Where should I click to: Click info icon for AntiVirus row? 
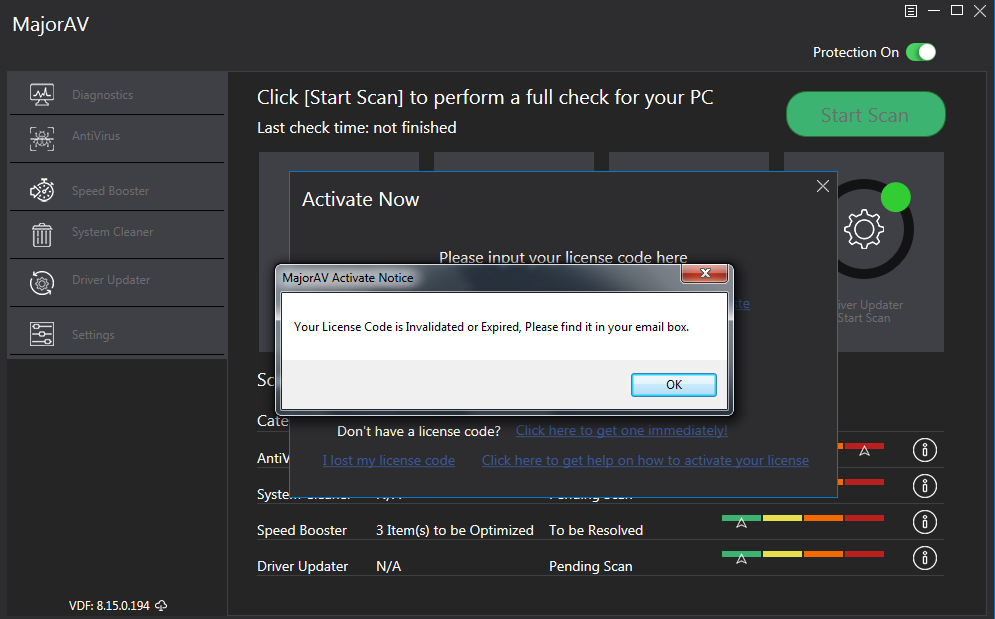click(x=925, y=450)
